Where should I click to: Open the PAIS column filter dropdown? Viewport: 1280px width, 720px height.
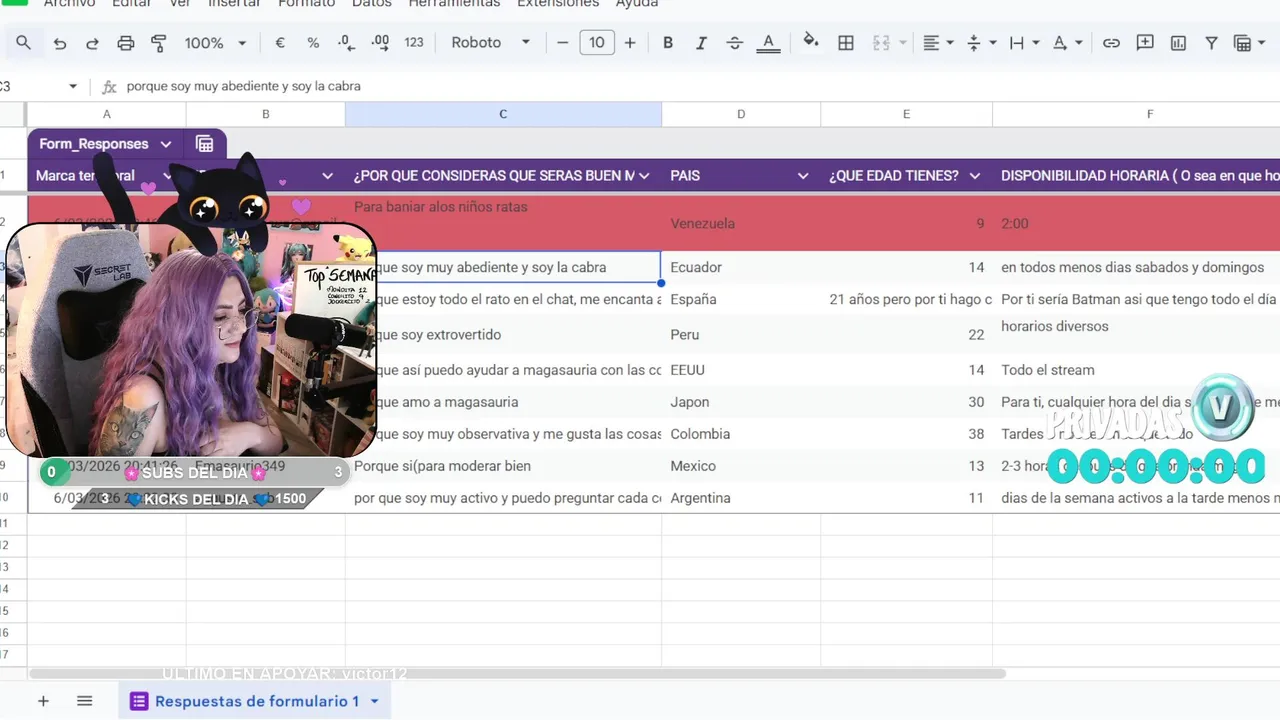(x=803, y=176)
